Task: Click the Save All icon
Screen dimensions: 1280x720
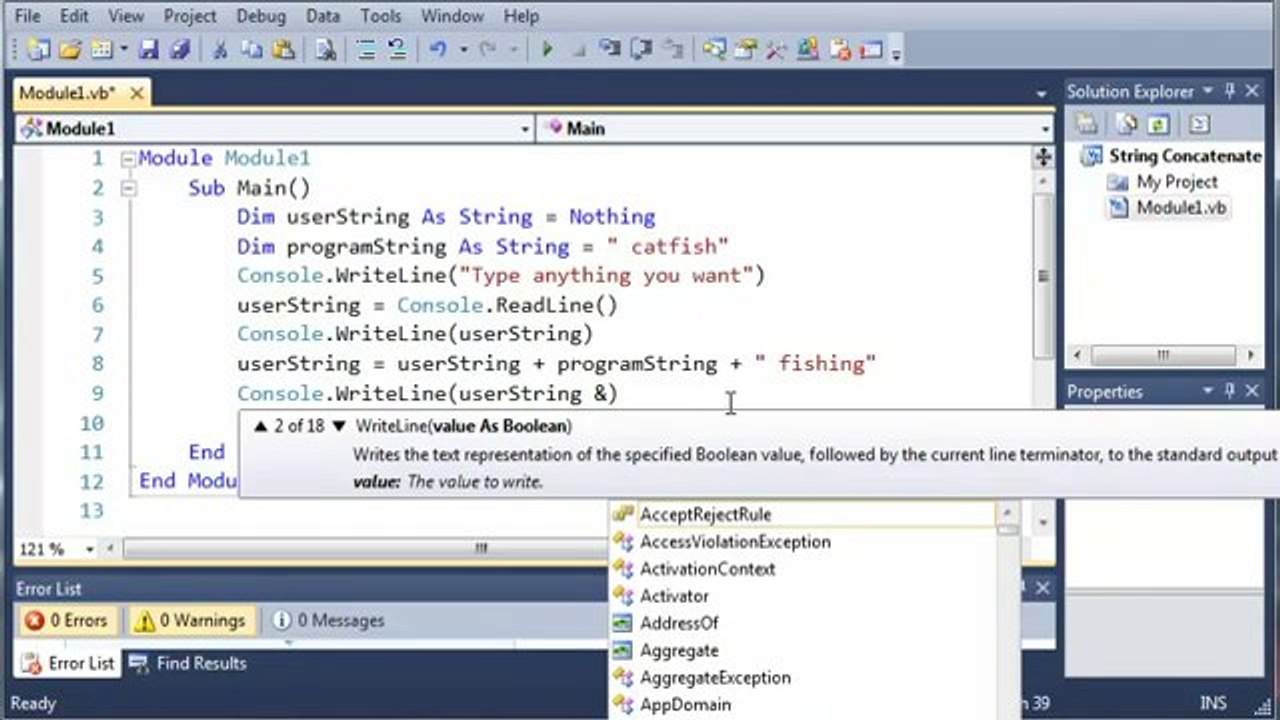Action: pyautogui.click(x=180, y=49)
